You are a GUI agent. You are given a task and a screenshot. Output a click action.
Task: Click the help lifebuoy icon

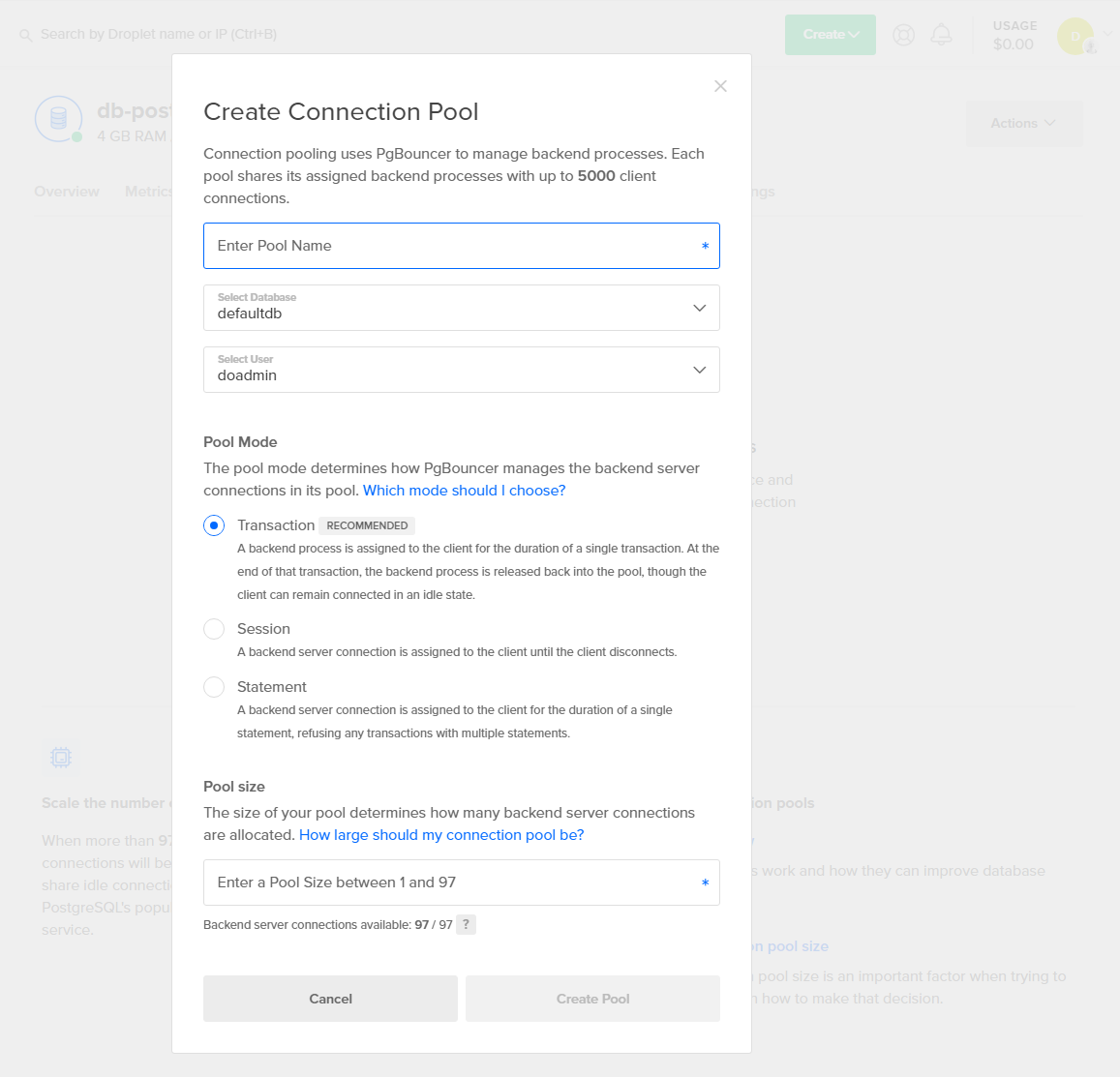click(903, 35)
